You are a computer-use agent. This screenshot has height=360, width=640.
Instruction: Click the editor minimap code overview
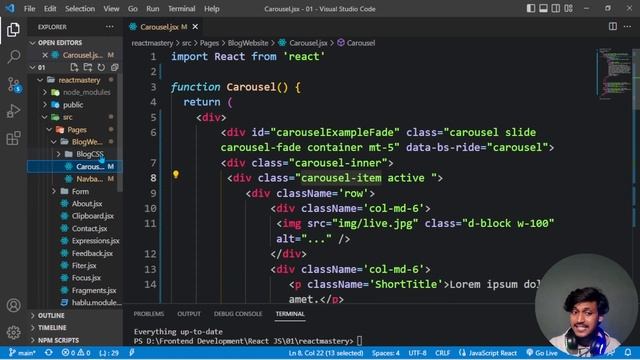[x=615, y=73]
